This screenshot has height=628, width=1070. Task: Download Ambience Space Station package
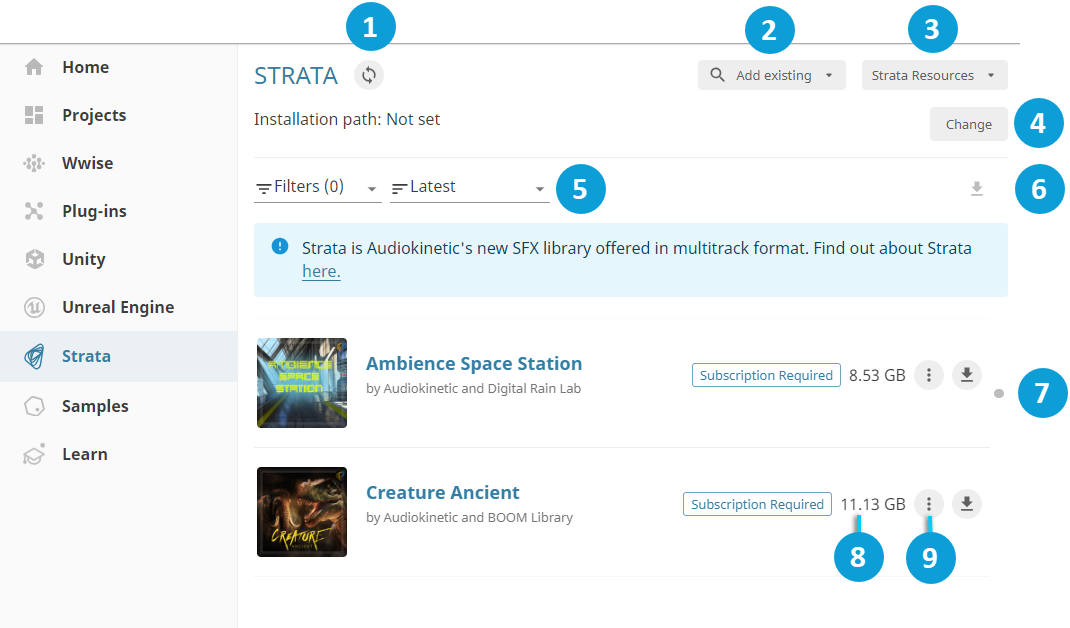[966, 375]
